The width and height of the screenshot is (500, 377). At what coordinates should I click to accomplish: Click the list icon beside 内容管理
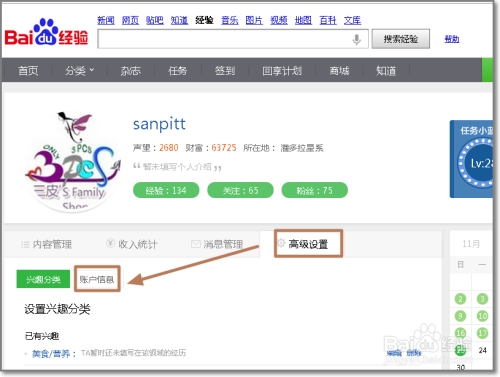click(x=25, y=245)
